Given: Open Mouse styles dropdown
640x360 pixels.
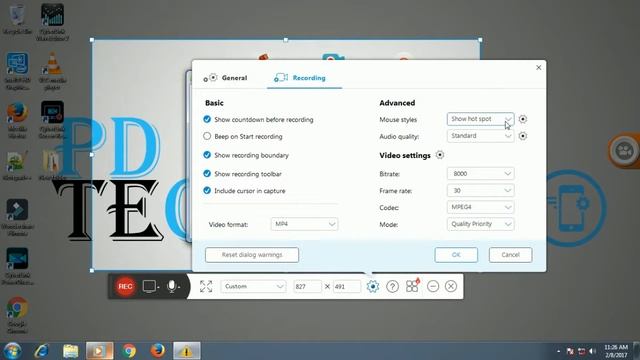Looking at the screenshot, I should (480, 119).
